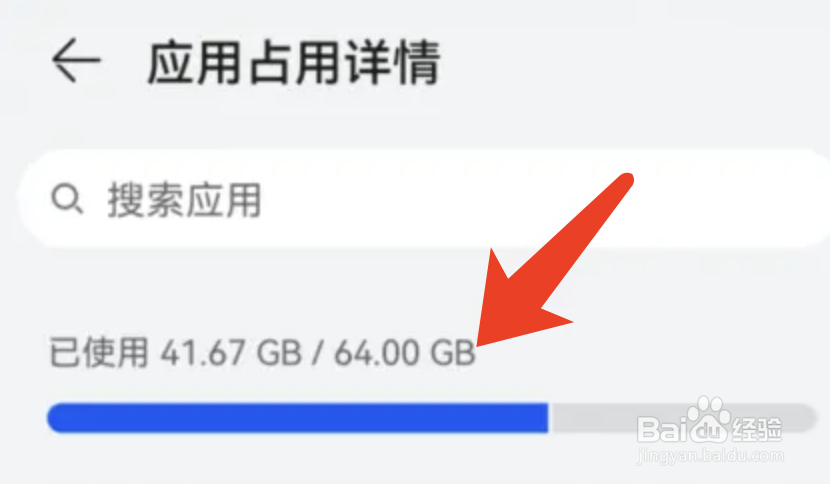The image size is (830, 484).
Task: Click the page title 应用占用详情
Action: 294,62
